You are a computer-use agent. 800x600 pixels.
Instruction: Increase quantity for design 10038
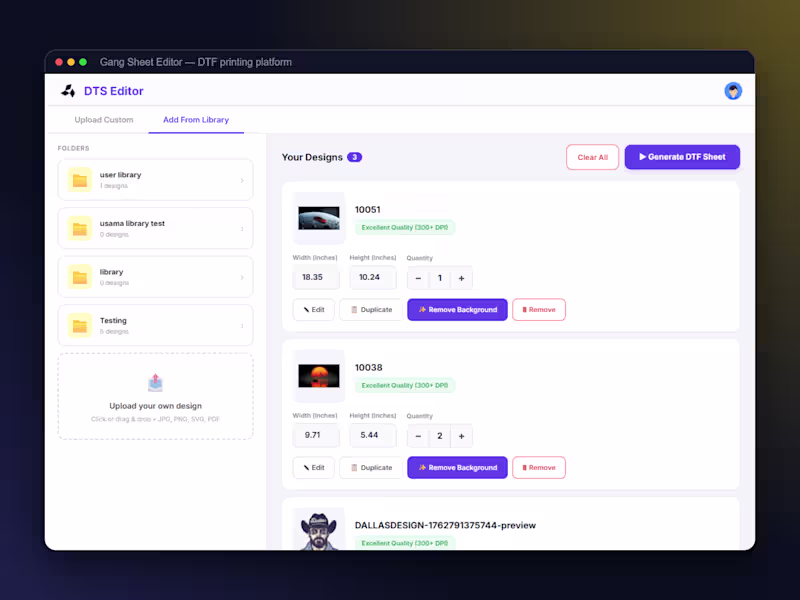(461, 436)
